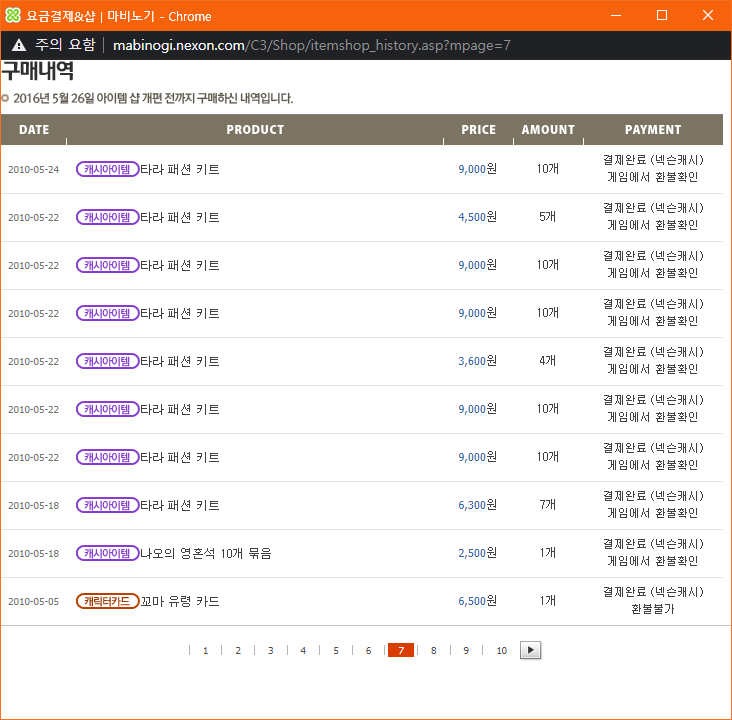Open page 2 of purchase history

tap(238, 650)
